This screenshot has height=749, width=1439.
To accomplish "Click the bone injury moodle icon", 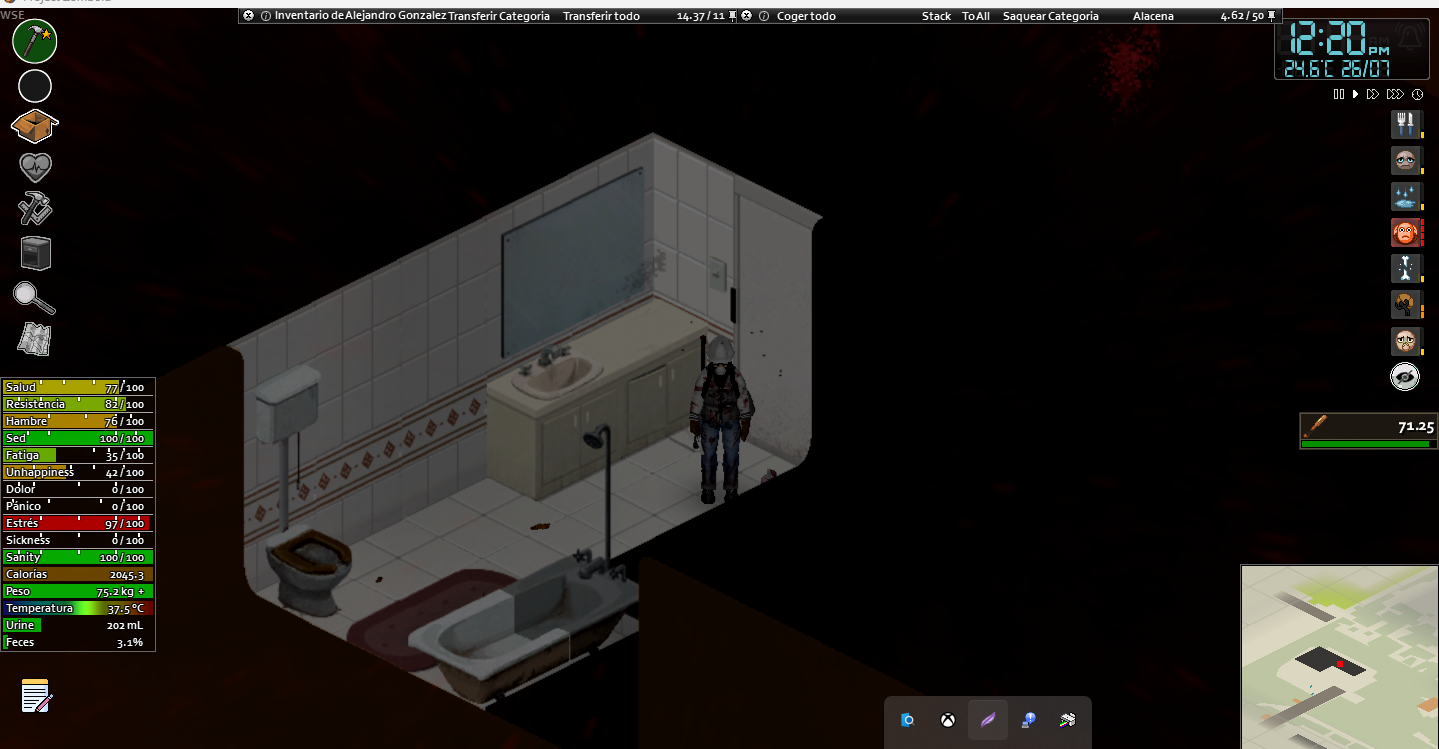I will coord(1406,269).
